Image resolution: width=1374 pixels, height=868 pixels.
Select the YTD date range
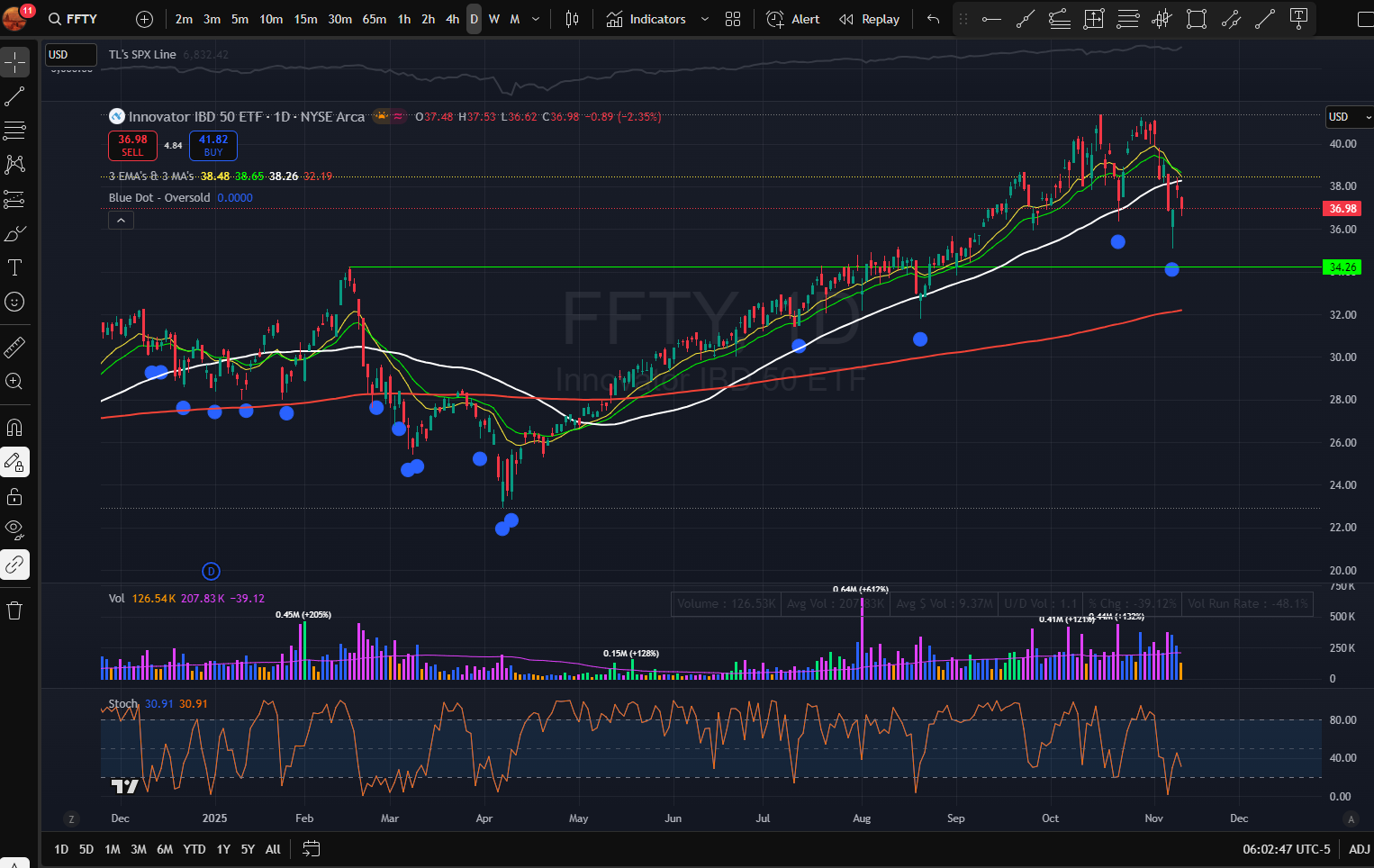[x=194, y=849]
